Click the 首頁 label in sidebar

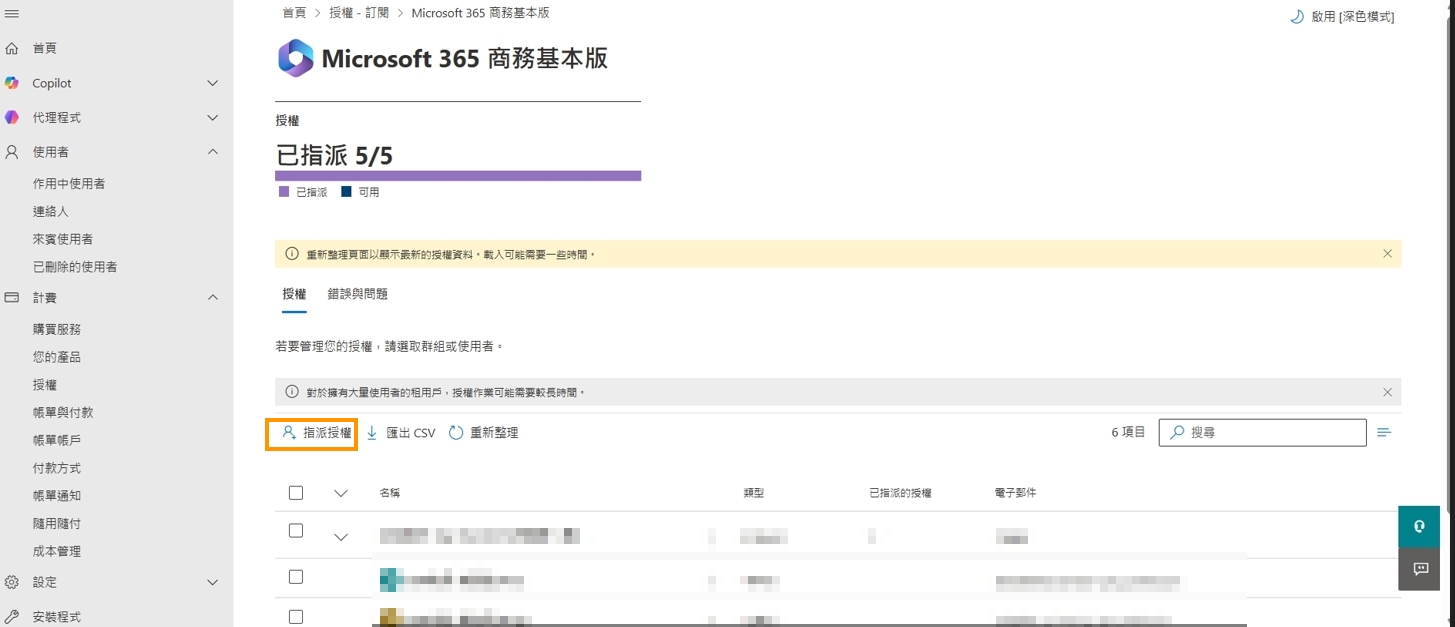(x=45, y=48)
